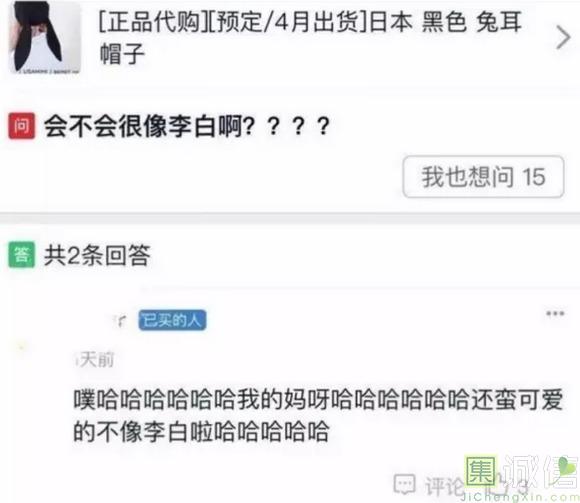The width and height of the screenshot is (580, 503).
Task: Tap the blurred username next to the buyer badge
Action: point(120,320)
